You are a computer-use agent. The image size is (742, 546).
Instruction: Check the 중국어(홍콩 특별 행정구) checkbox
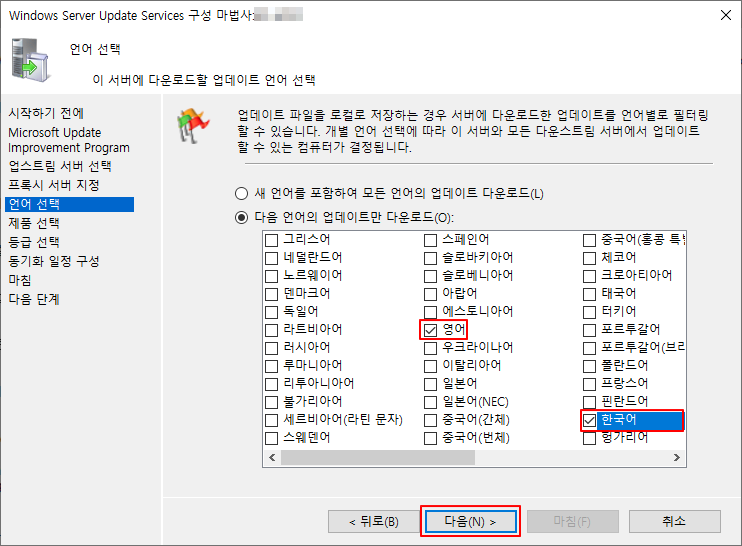click(x=589, y=240)
